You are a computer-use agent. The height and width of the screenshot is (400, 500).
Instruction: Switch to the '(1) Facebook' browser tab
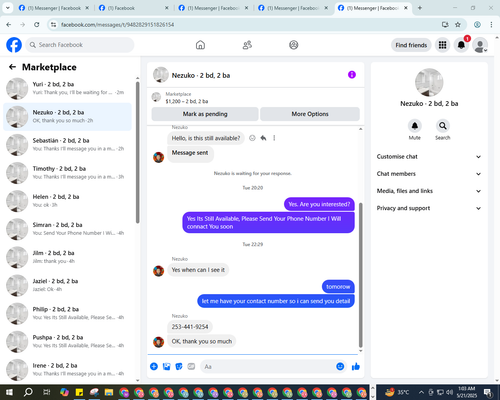click(133, 8)
